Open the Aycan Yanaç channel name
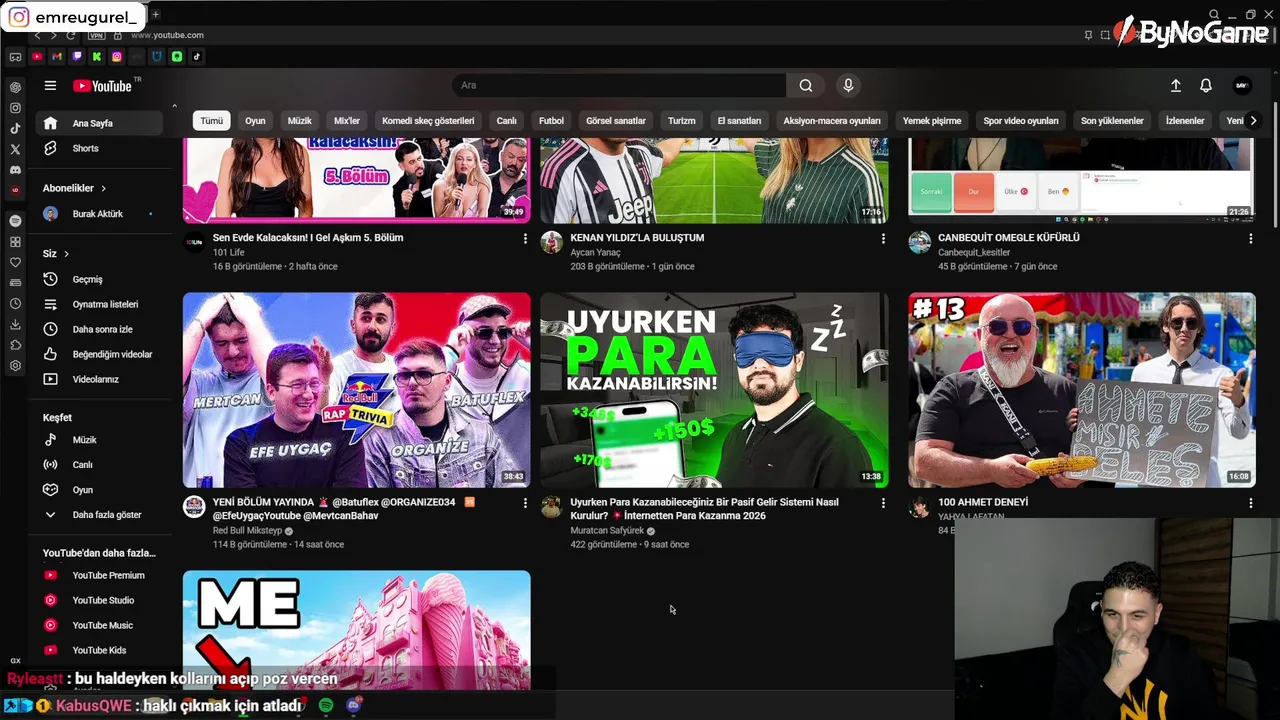The height and width of the screenshot is (720, 1280). [595, 253]
